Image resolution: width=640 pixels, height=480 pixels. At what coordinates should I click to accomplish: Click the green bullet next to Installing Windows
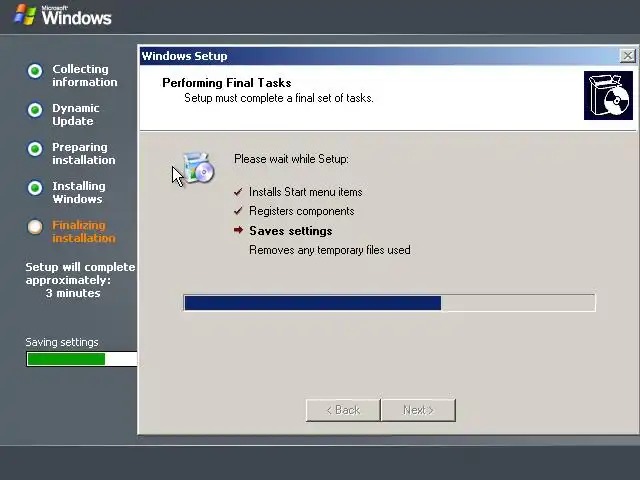pos(35,188)
